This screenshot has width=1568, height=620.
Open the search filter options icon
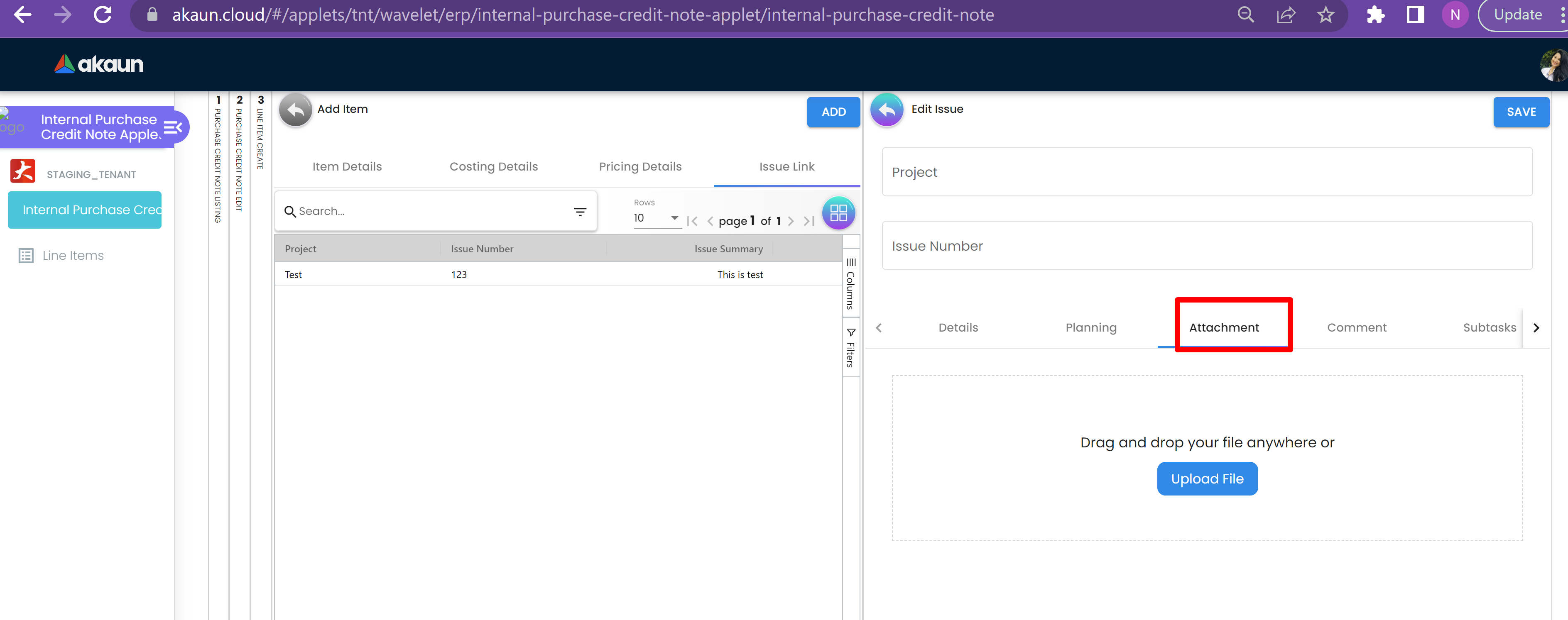pos(579,211)
